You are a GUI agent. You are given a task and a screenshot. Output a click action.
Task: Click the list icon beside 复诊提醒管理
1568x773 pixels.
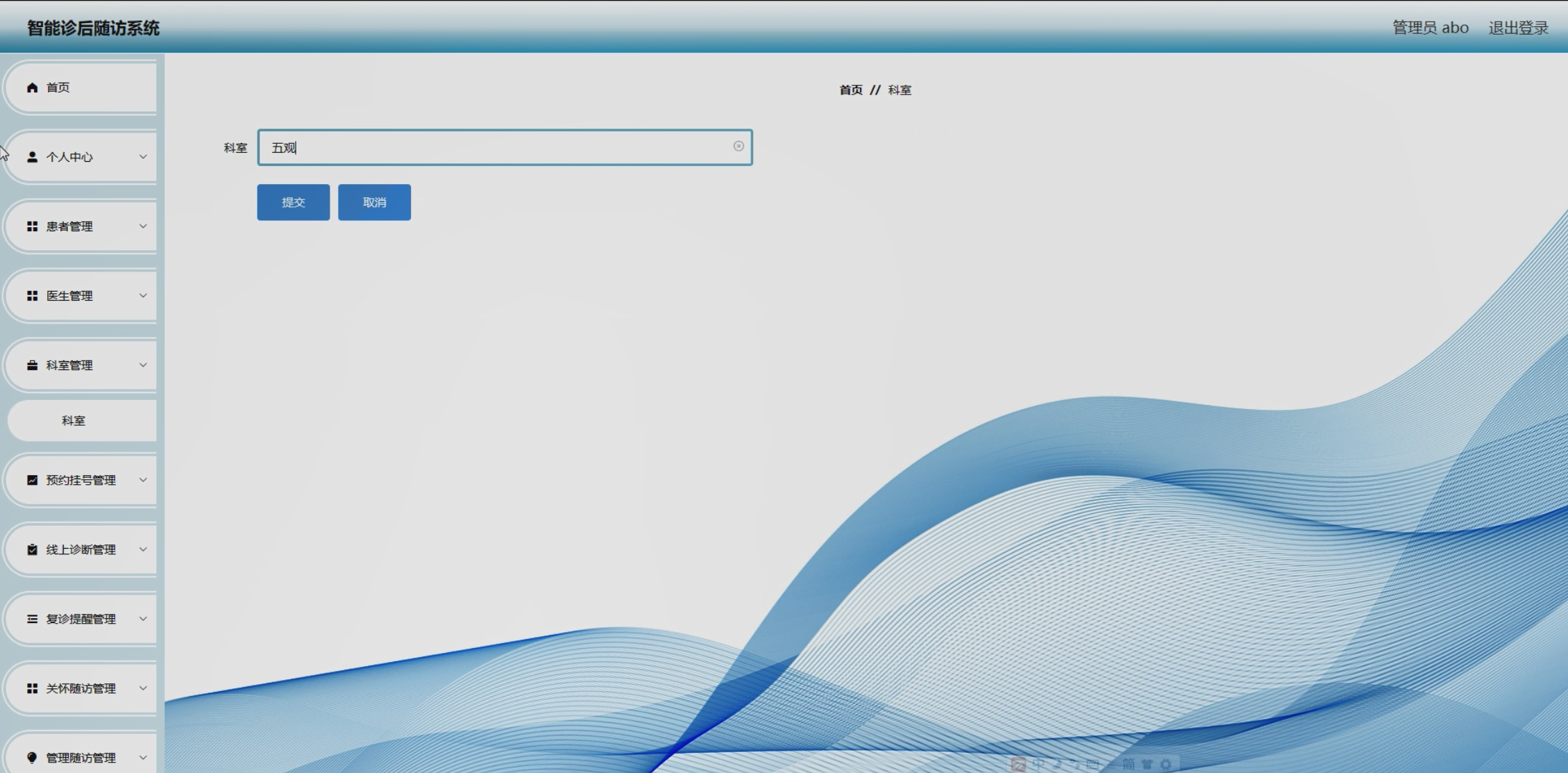click(32, 619)
